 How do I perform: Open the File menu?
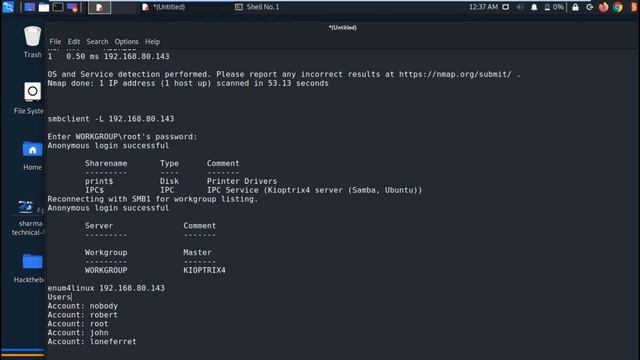55,42
